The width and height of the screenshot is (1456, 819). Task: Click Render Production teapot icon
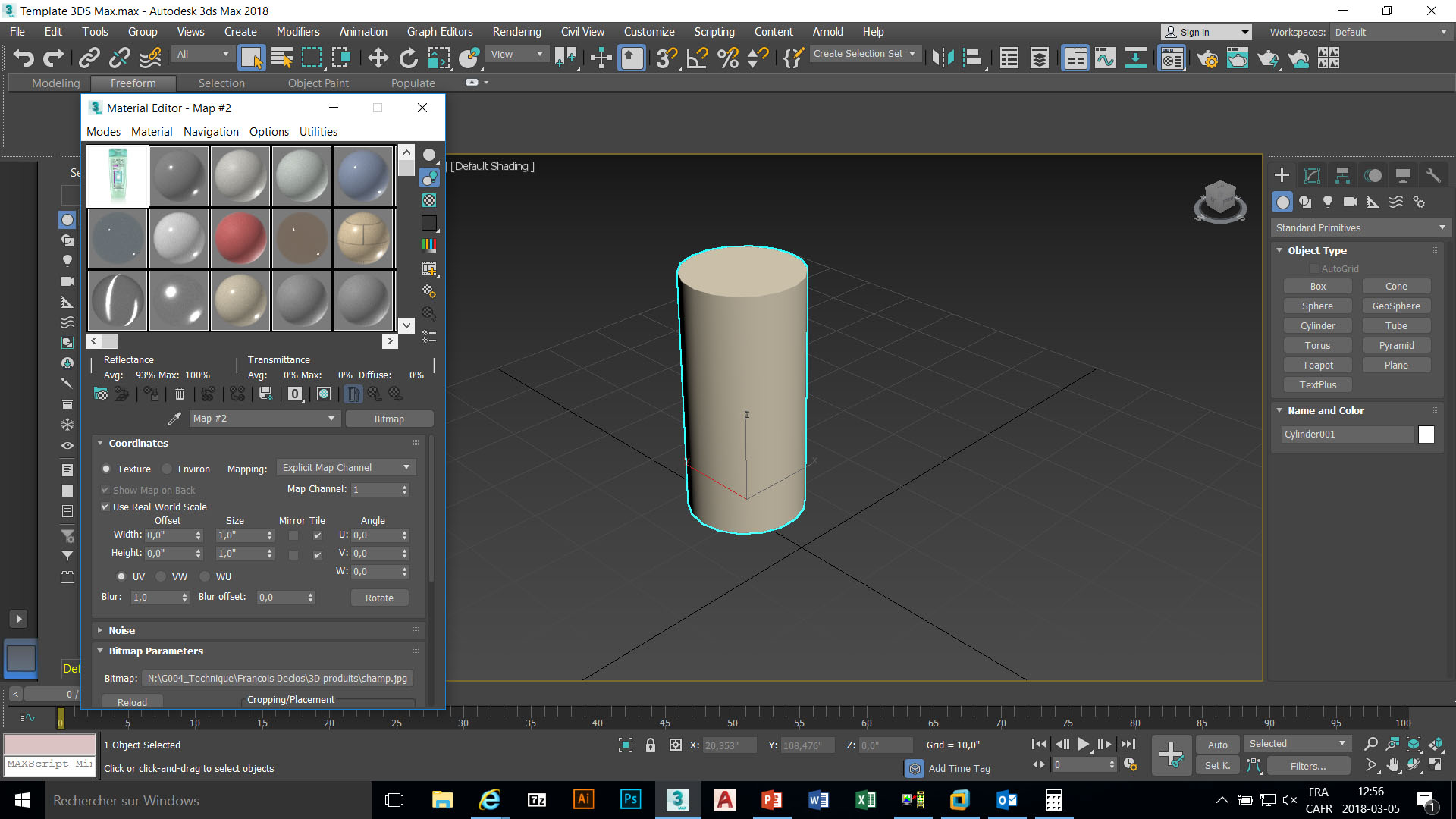[1267, 58]
